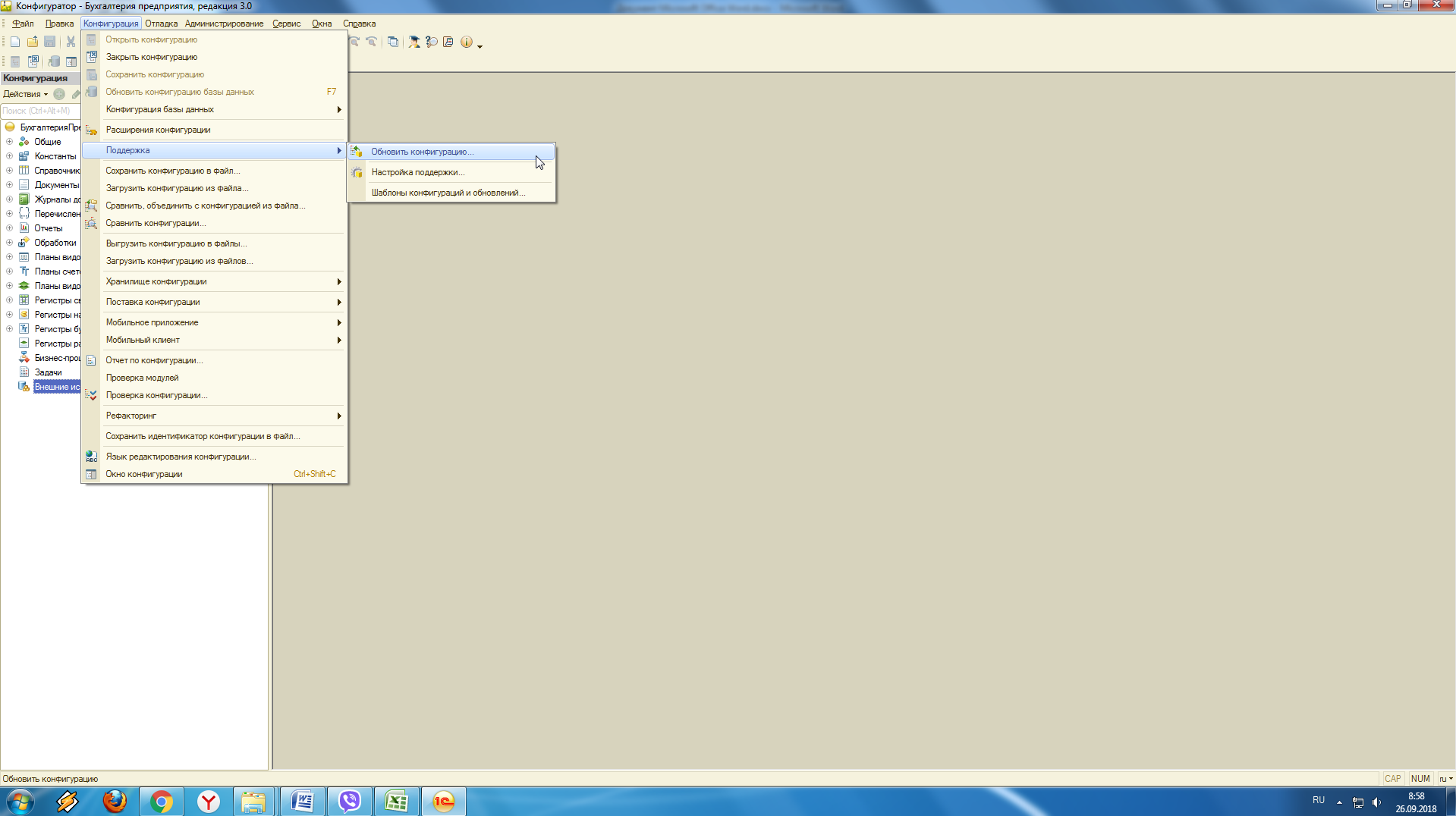Open Firefox from the taskbar

point(115,801)
